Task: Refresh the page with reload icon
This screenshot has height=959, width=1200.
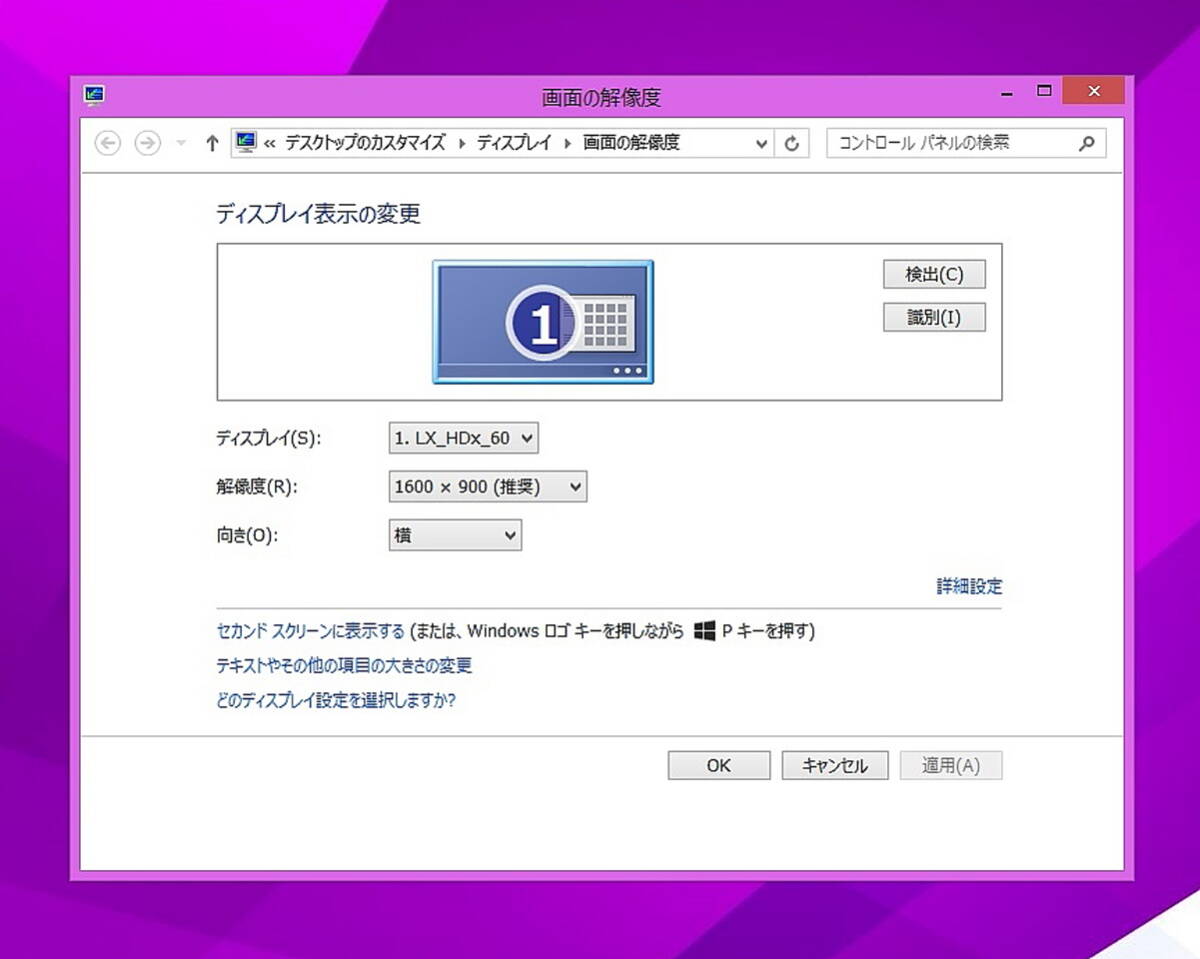Action: click(x=791, y=144)
